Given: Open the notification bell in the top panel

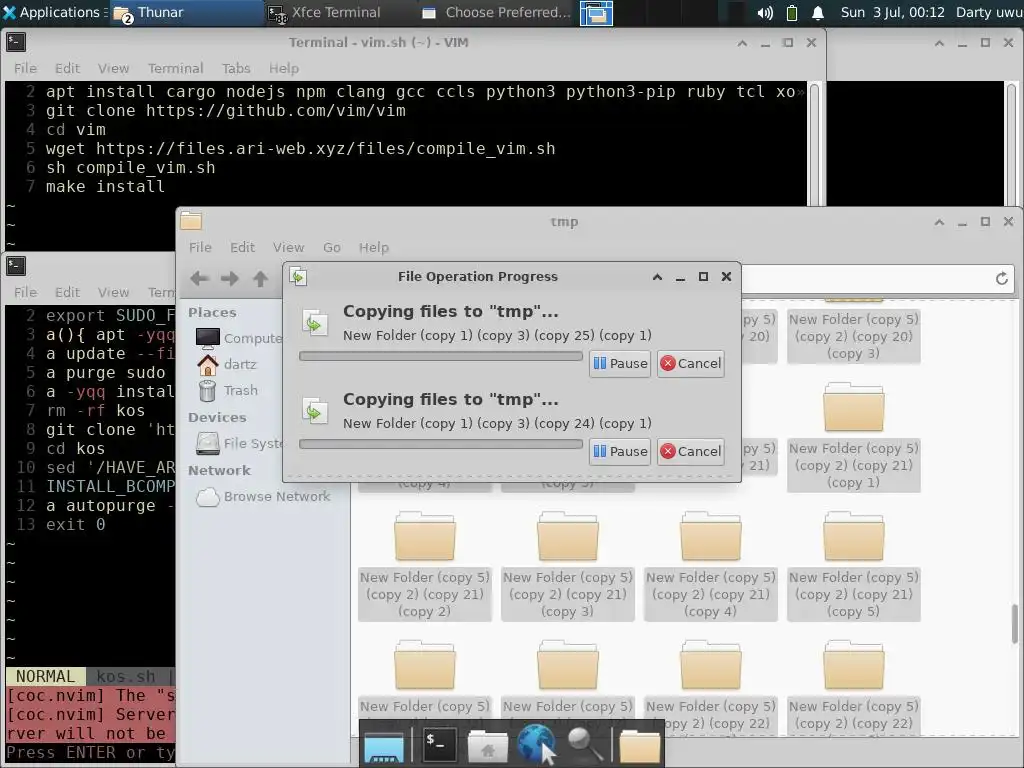Looking at the screenshot, I should tap(818, 13).
